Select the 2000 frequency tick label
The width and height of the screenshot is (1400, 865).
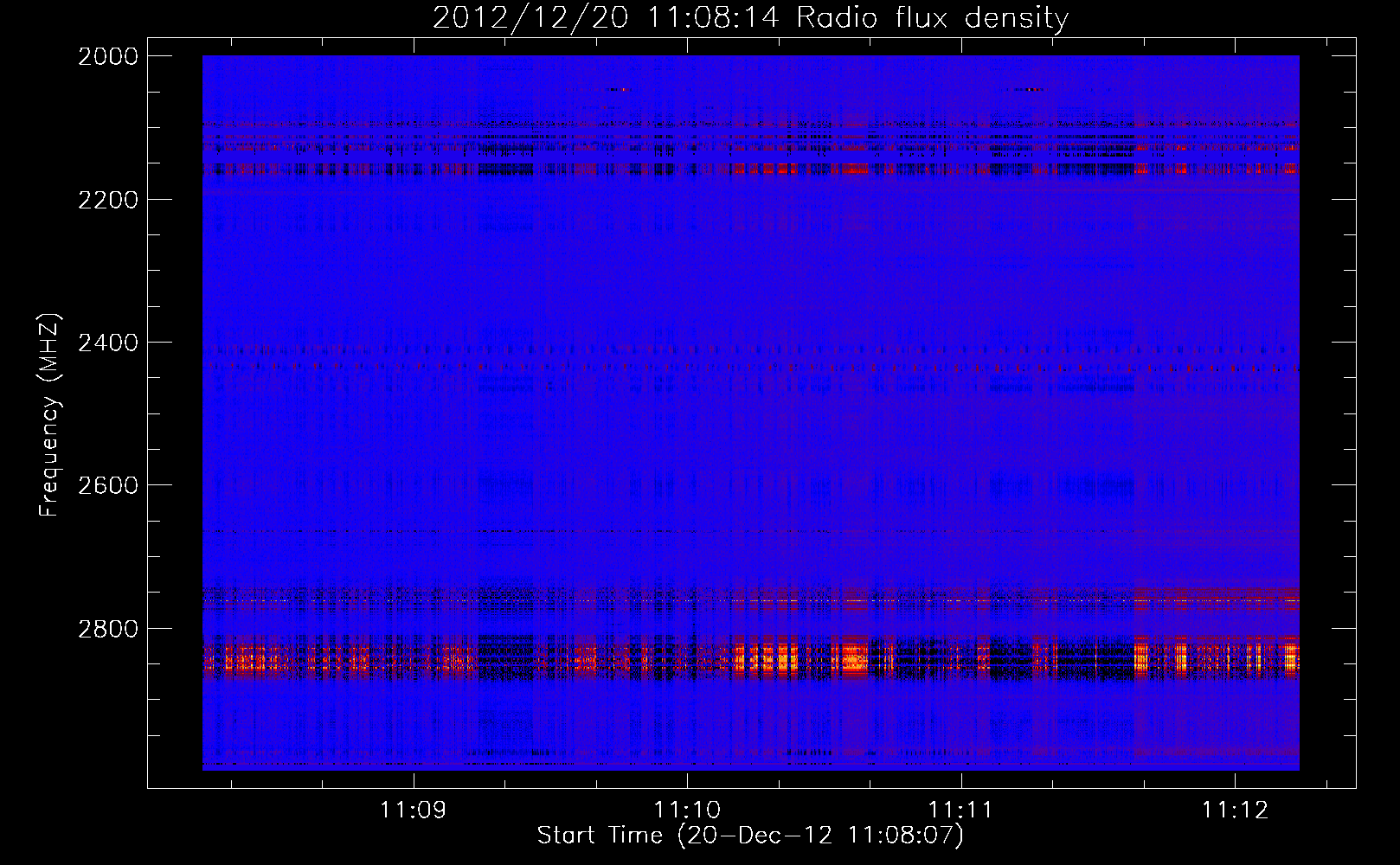click(108, 56)
